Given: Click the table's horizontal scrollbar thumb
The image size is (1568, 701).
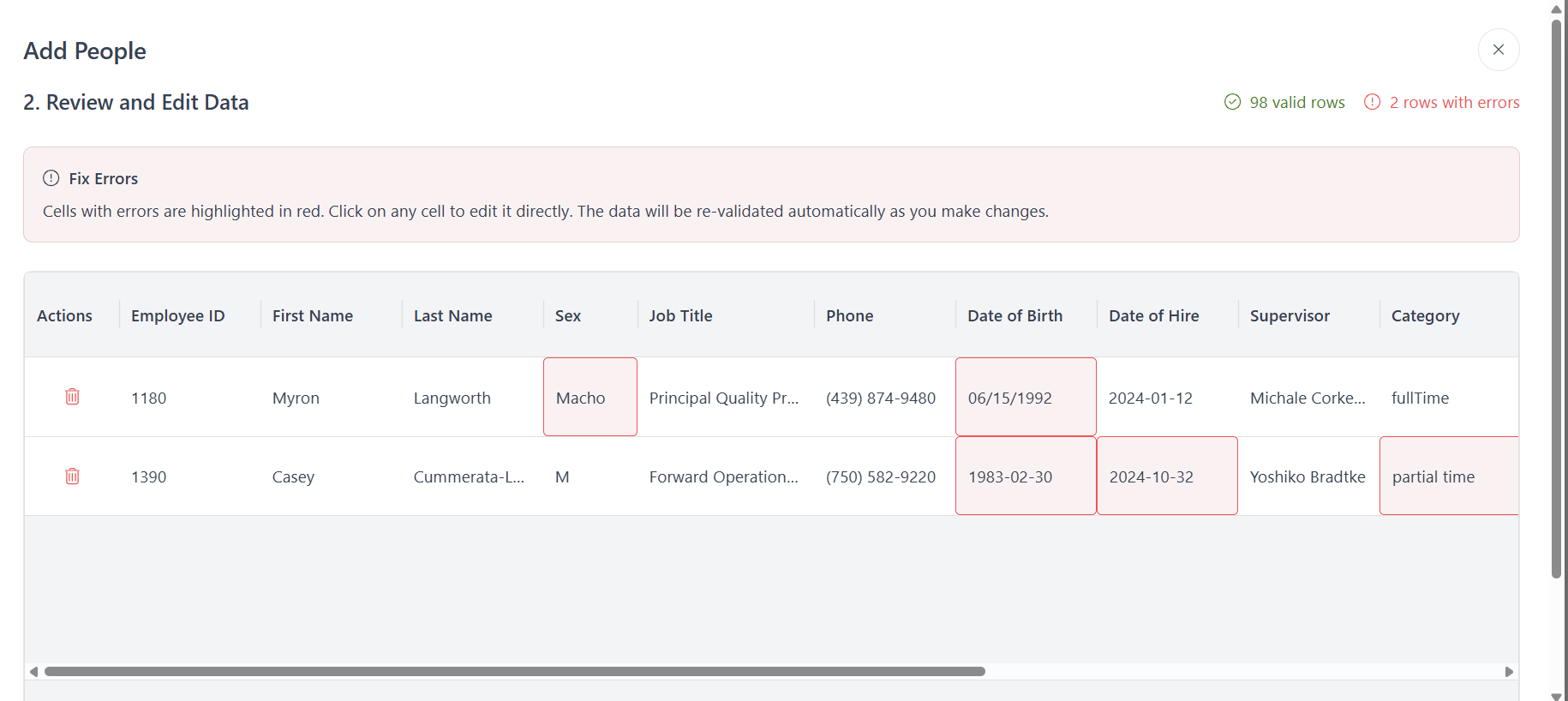Looking at the screenshot, I should (514, 672).
